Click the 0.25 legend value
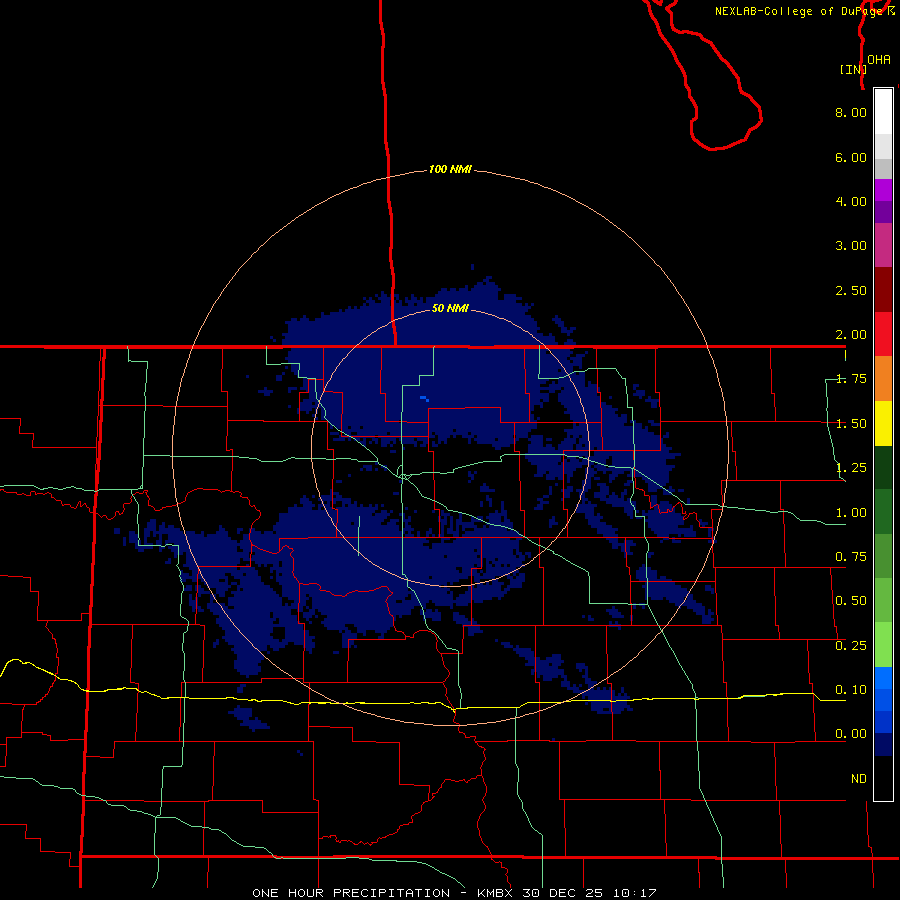 click(851, 646)
